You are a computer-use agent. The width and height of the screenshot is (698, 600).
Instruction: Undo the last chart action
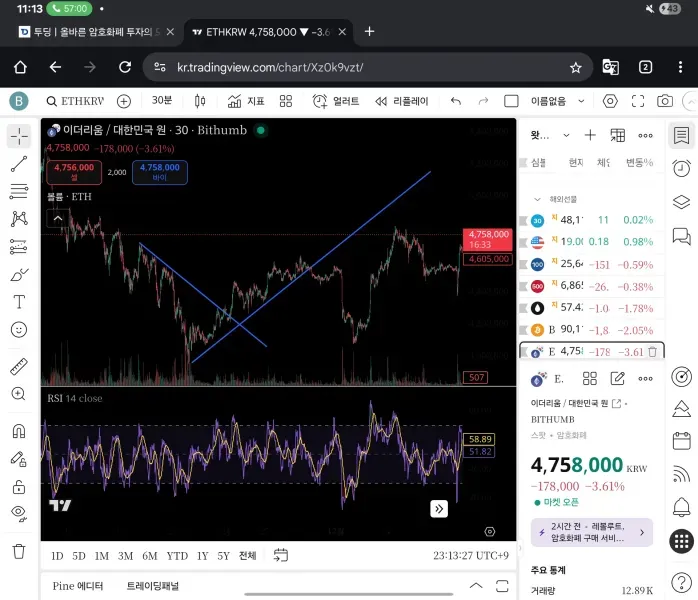[x=456, y=101]
